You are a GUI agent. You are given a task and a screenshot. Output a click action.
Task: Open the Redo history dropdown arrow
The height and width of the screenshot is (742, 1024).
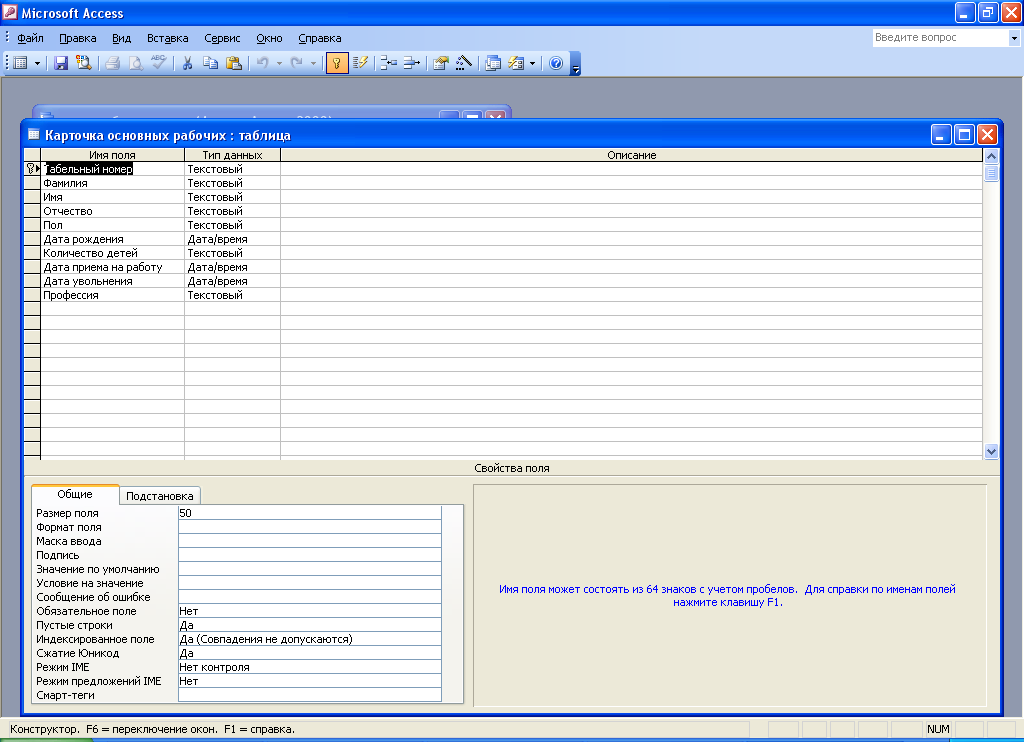pyautogui.click(x=313, y=63)
